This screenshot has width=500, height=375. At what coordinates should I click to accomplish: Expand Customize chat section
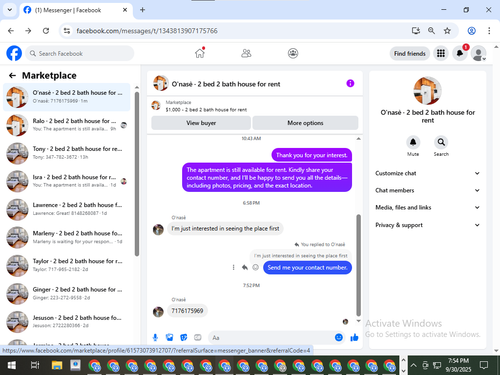(x=428, y=173)
